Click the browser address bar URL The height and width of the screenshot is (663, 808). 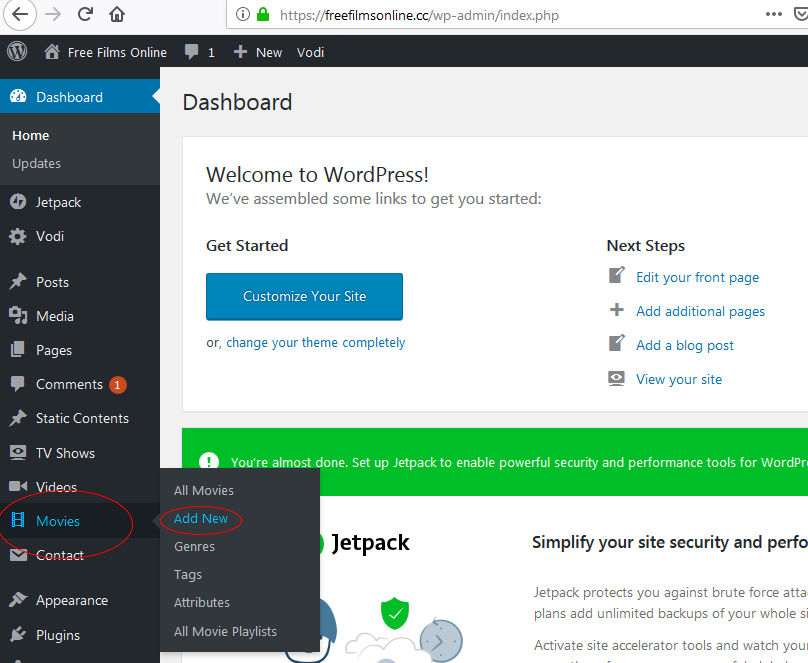pos(419,15)
